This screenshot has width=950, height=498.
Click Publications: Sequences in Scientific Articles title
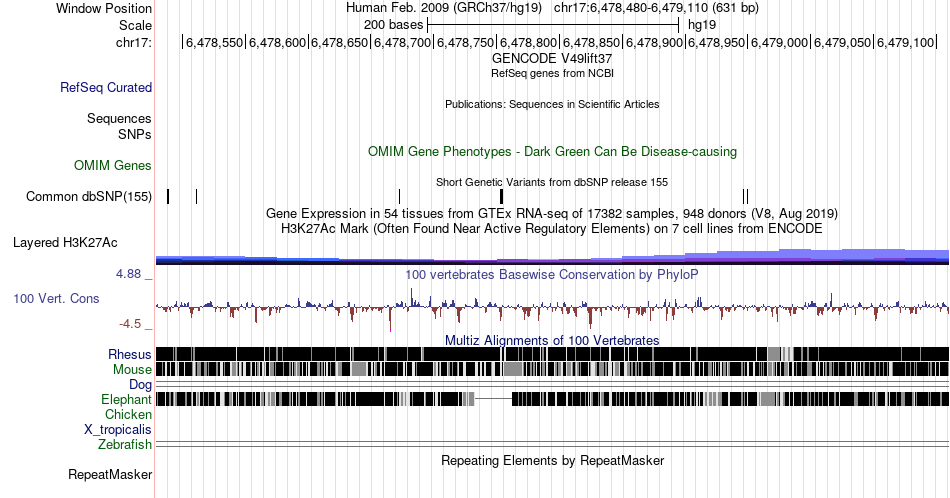[552, 104]
